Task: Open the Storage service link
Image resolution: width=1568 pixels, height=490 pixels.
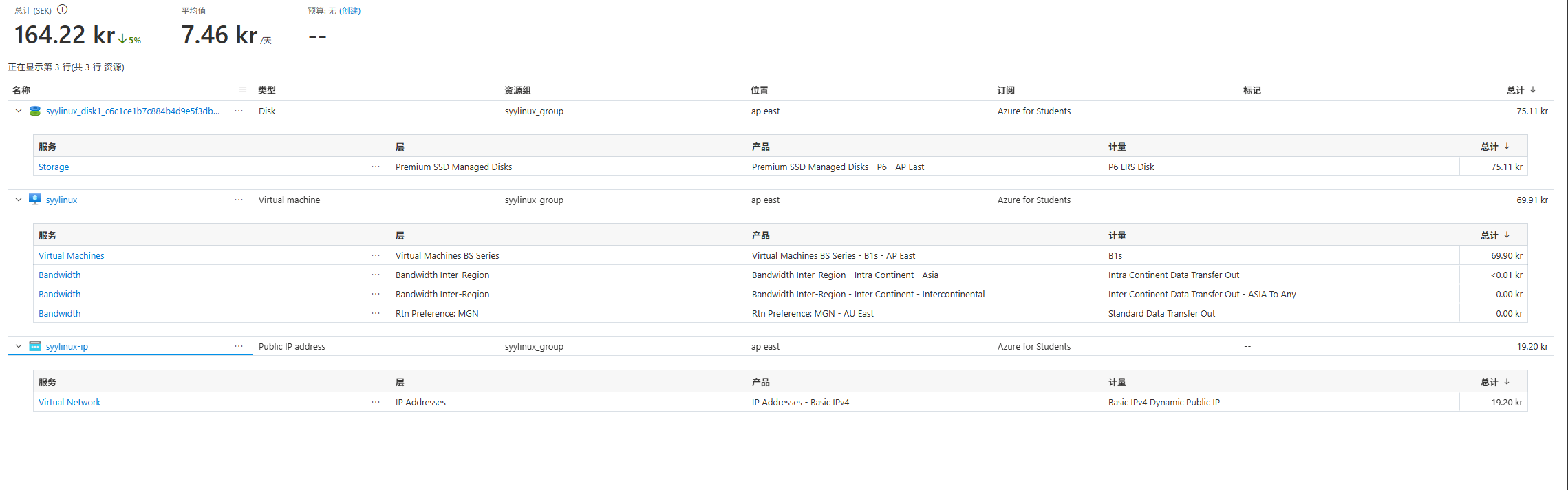Action: pyautogui.click(x=54, y=167)
